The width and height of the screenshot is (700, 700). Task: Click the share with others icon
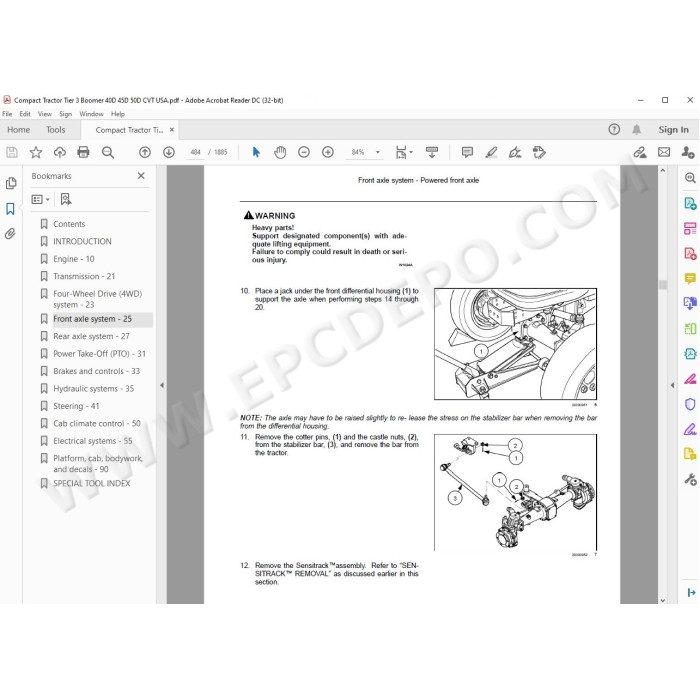[688, 152]
